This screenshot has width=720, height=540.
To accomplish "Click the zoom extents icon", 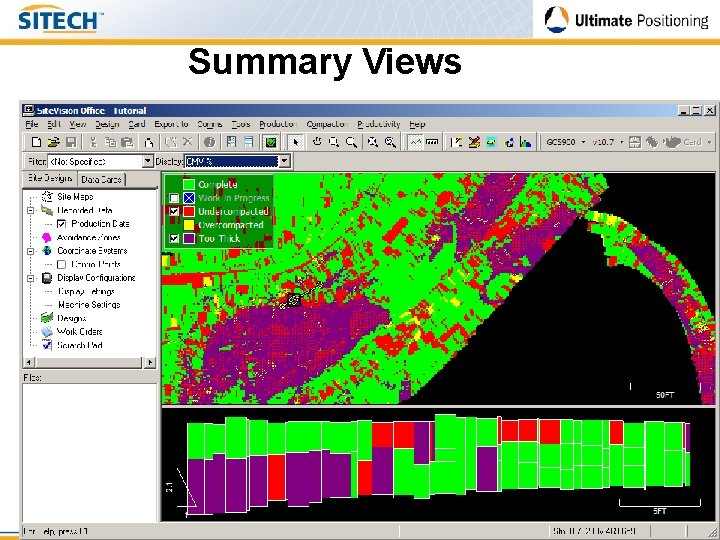I will (373, 142).
